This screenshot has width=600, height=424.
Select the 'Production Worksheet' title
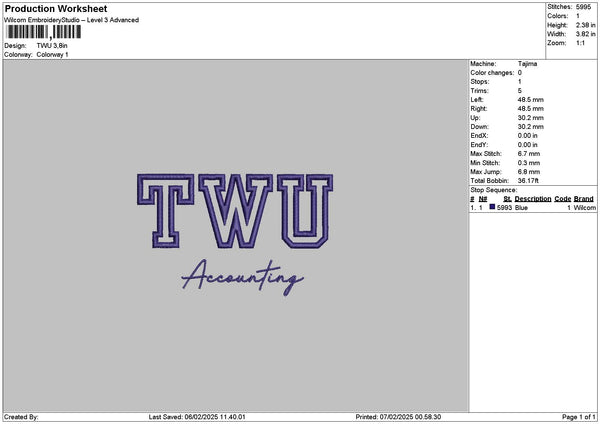pos(56,9)
